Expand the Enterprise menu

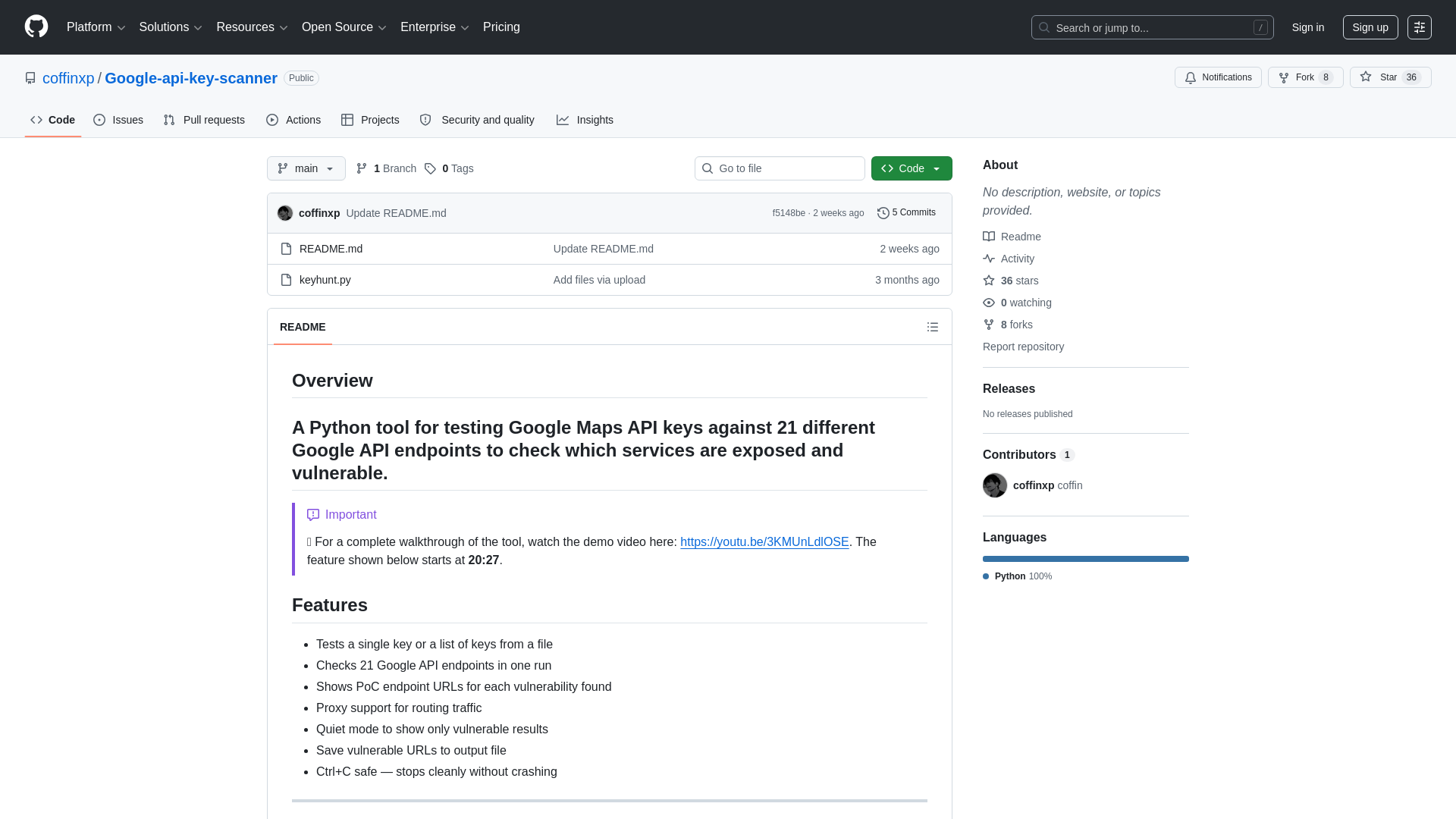[x=435, y=27]
